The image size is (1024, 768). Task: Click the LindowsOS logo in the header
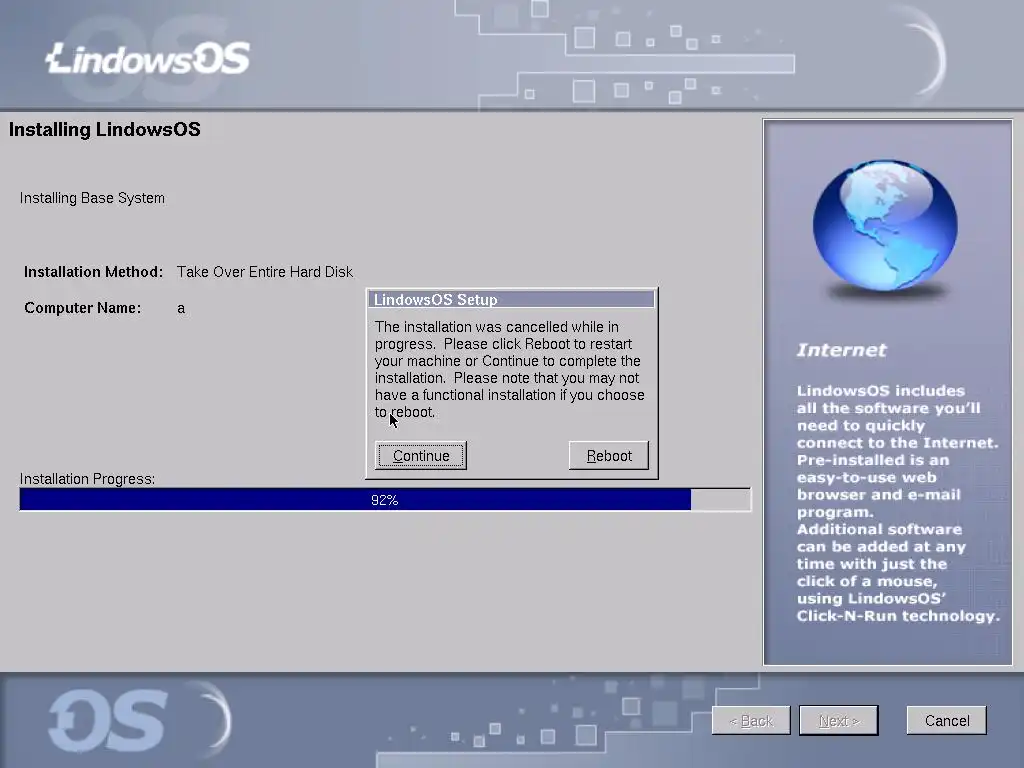click(148, 58)
